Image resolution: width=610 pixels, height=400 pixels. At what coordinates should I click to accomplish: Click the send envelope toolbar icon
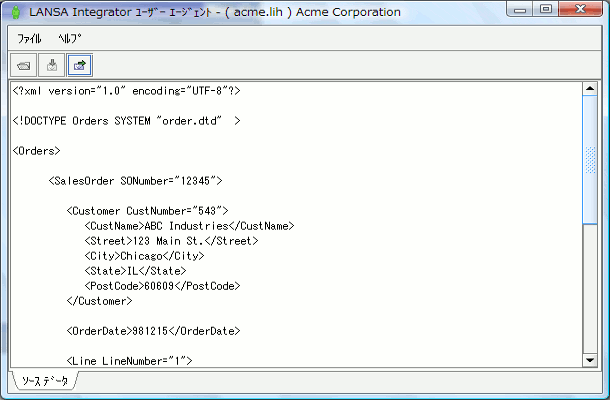pyautogui.click(x=80, y=65)
